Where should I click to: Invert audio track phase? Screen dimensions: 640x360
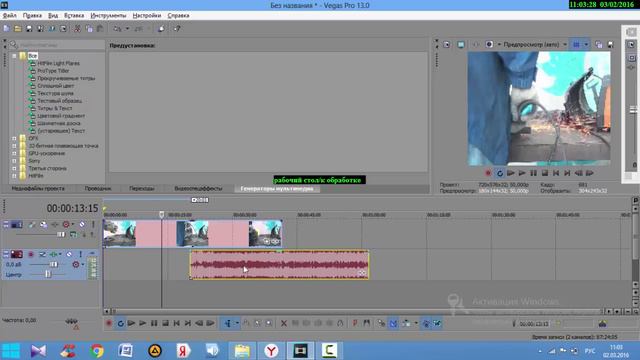42,254
